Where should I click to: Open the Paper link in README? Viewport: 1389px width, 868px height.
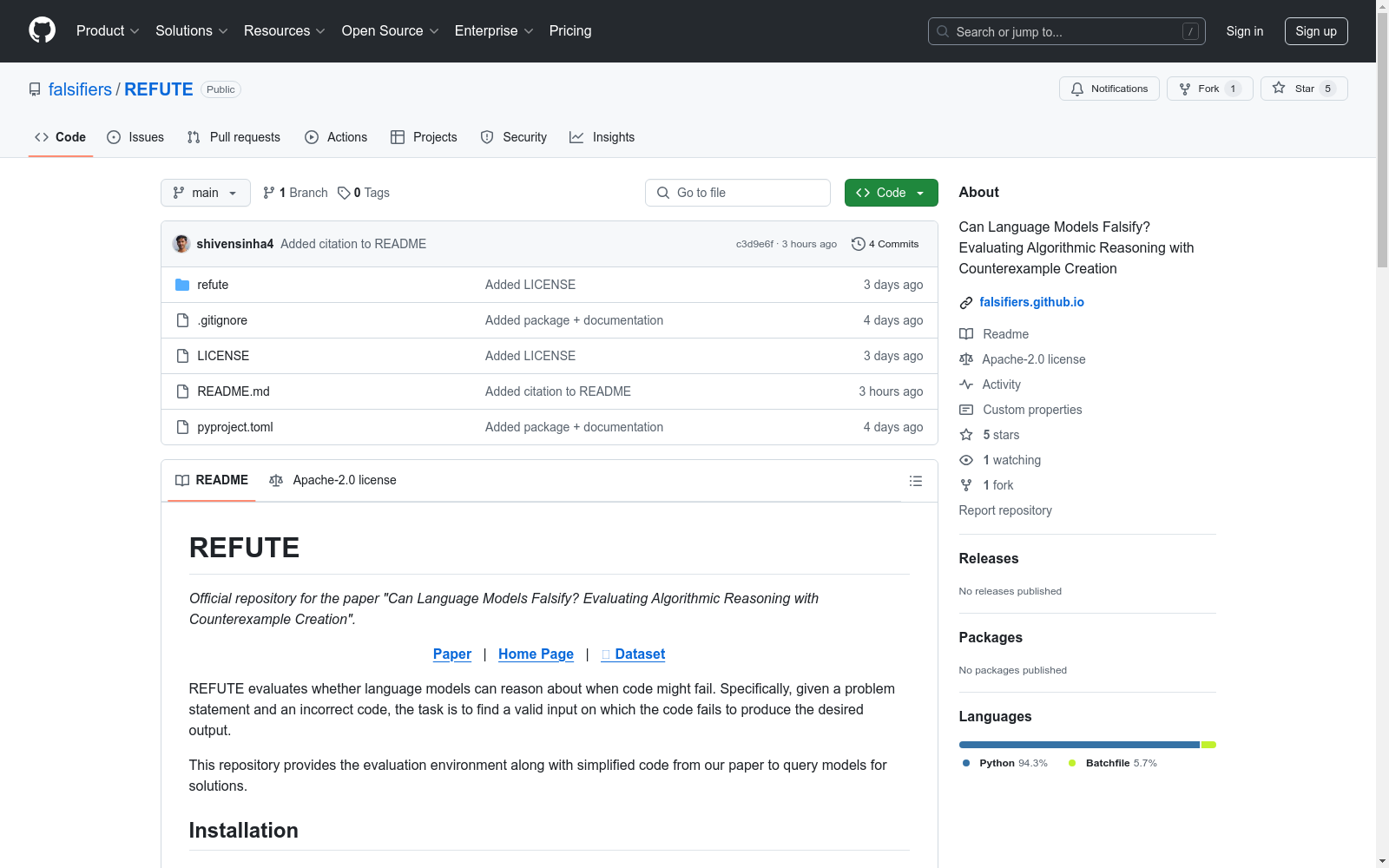coord(452,654)
